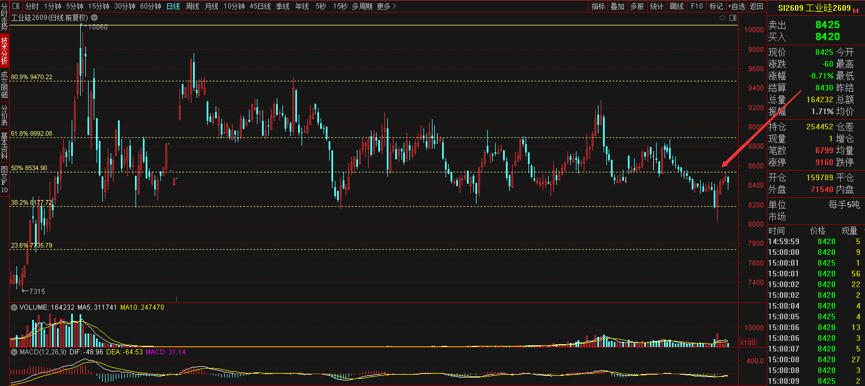Click the 返回 back button
Viewport: 865px width, 386px height.
click(757, 7)
